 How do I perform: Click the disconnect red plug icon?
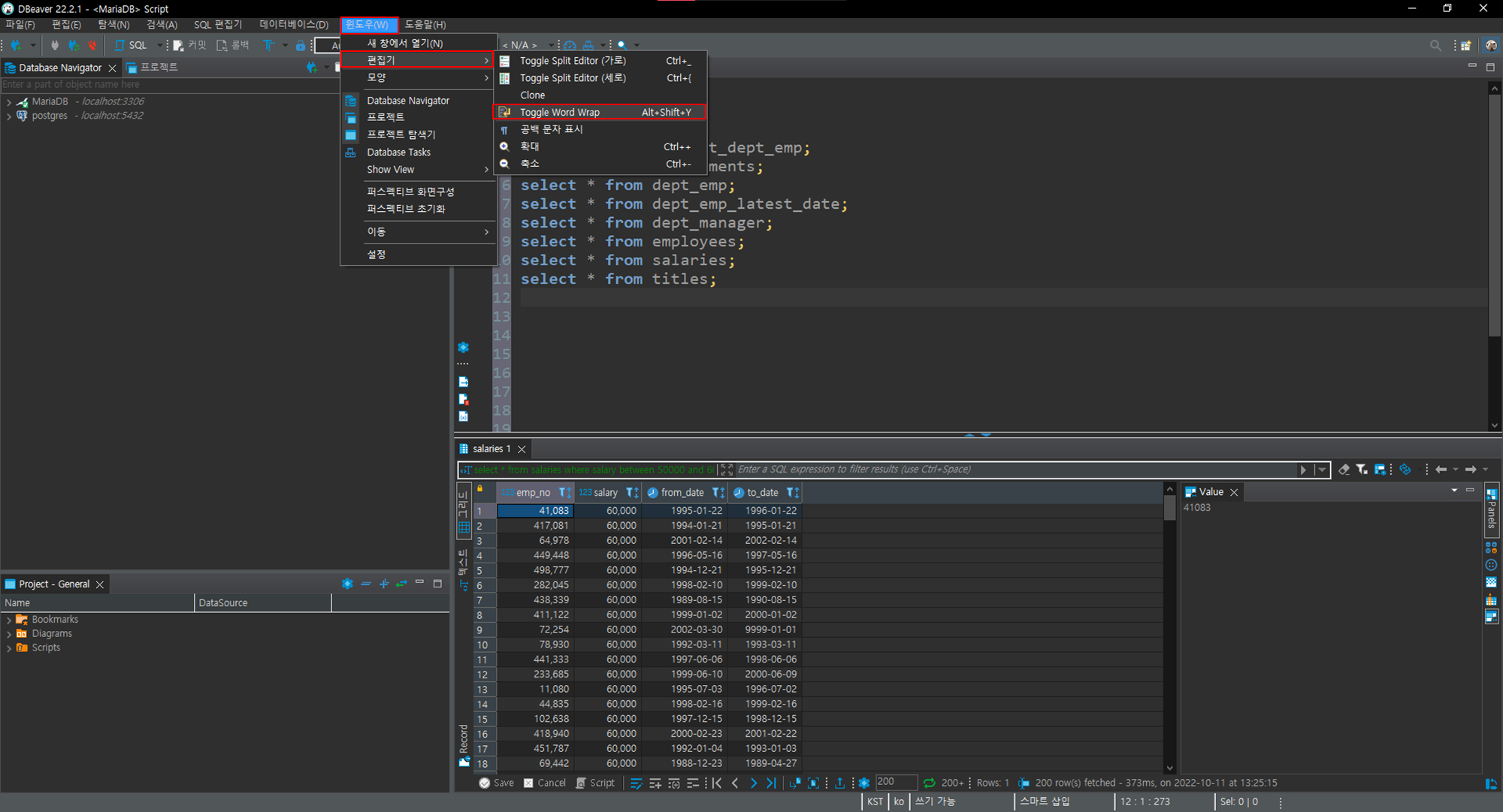[x=92, y=45]
